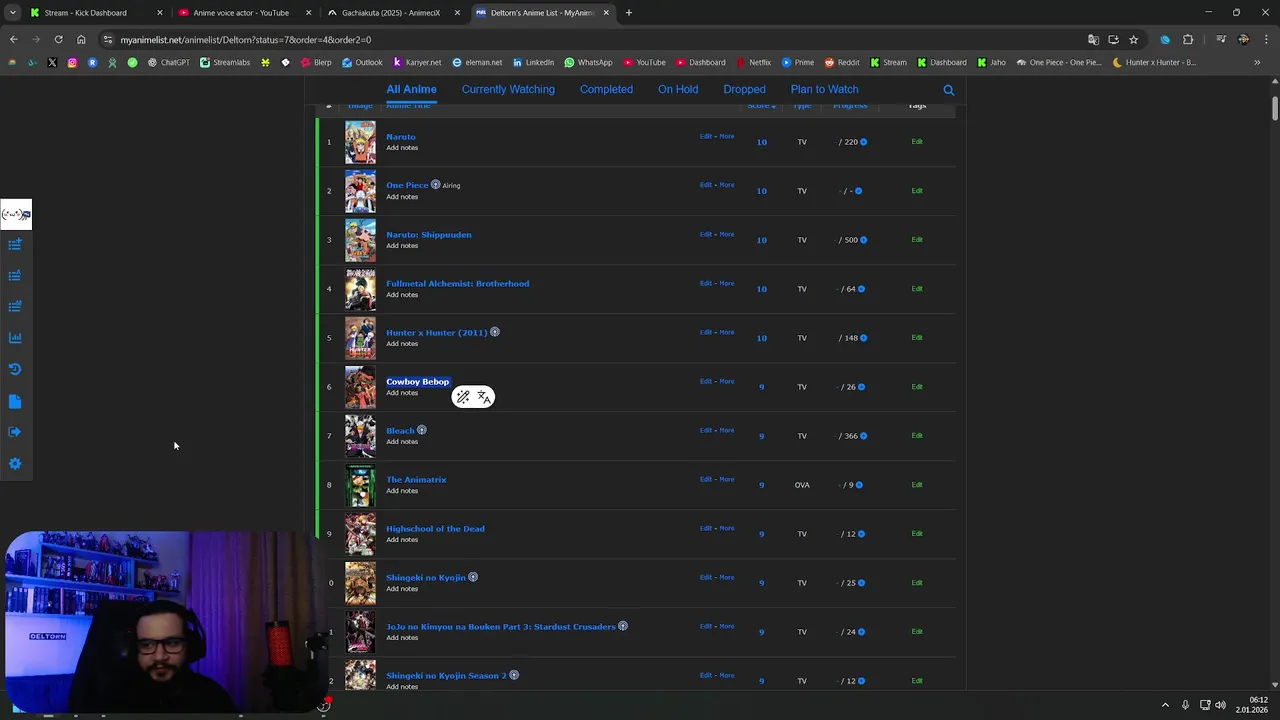Switch to the All Anime tab

click(x=411, y=89)
